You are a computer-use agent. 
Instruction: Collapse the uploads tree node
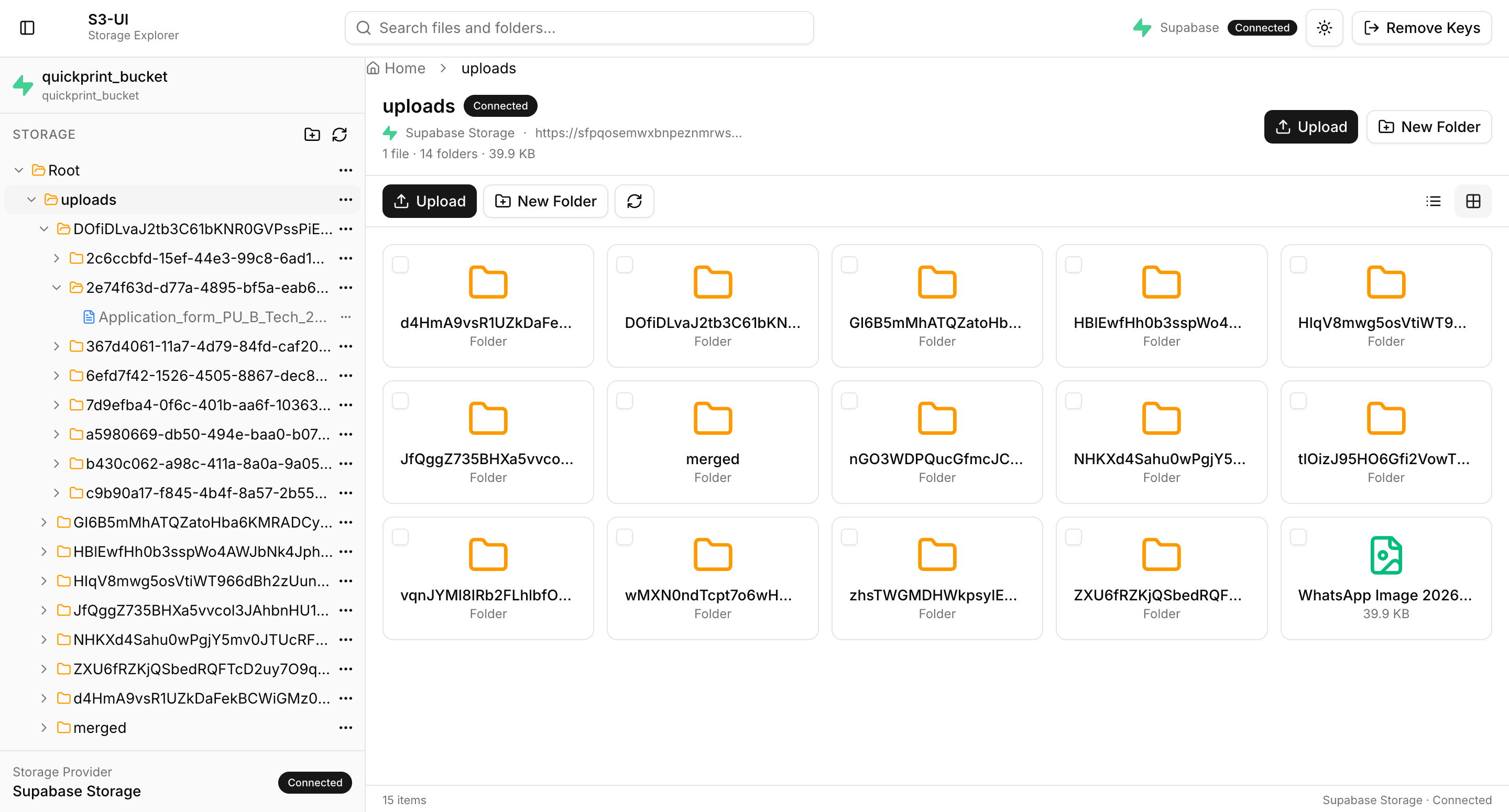pos(31,199)
